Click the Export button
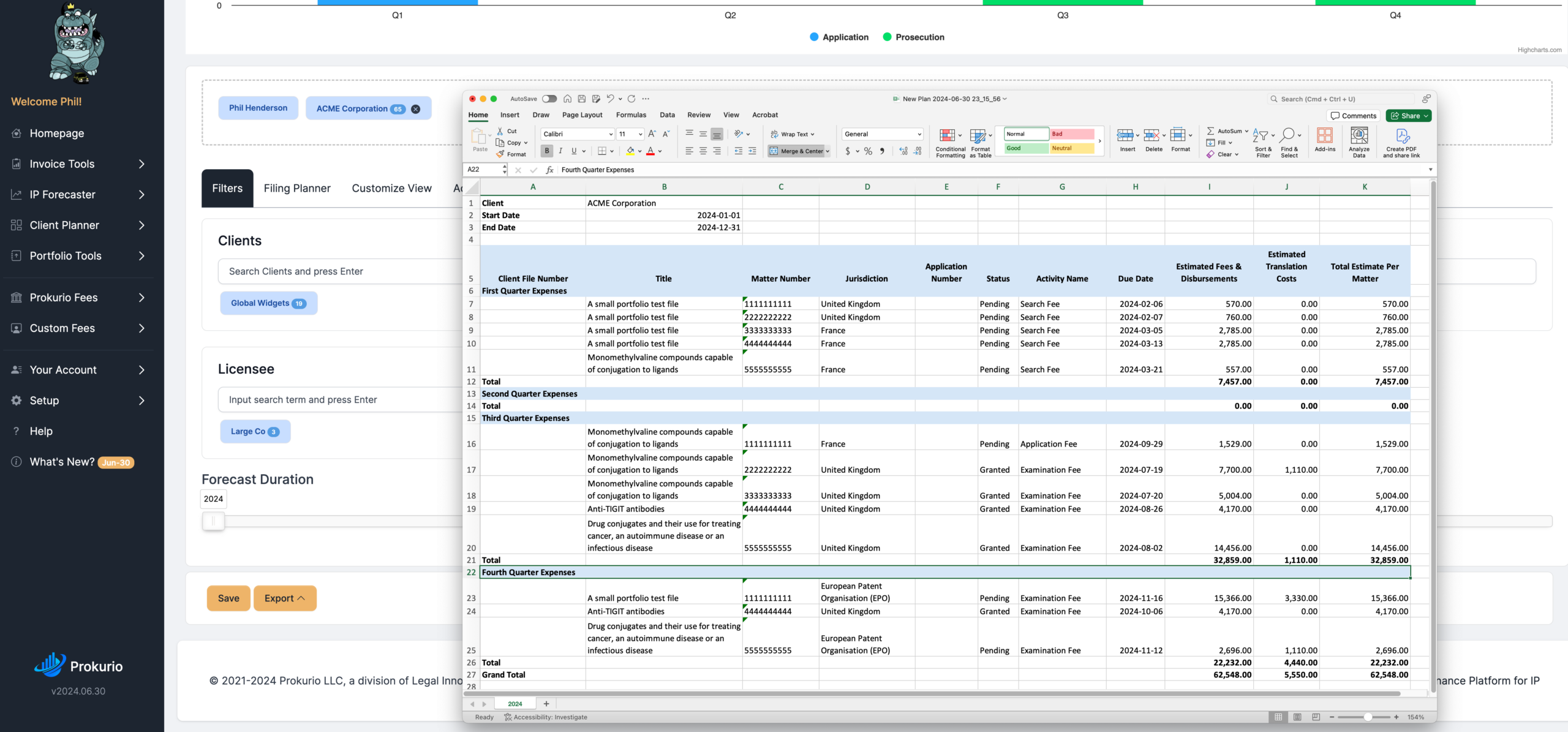This screenshot has height=732, width=1568. click(285, 598)
